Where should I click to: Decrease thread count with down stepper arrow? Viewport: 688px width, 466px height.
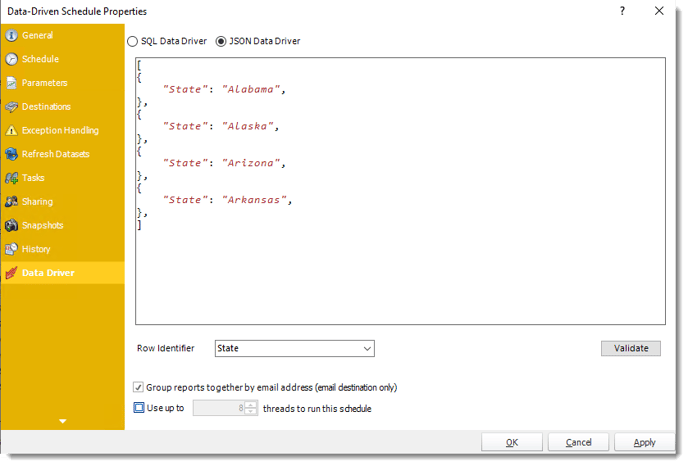point(251,412)
